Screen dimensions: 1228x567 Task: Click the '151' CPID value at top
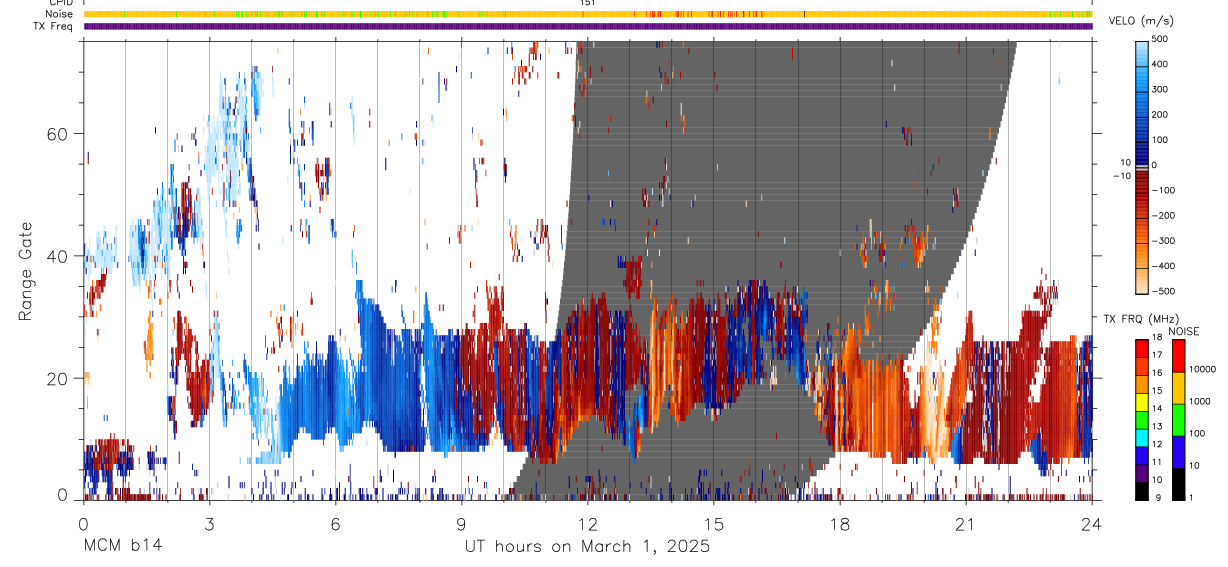(x=588, y=3)
